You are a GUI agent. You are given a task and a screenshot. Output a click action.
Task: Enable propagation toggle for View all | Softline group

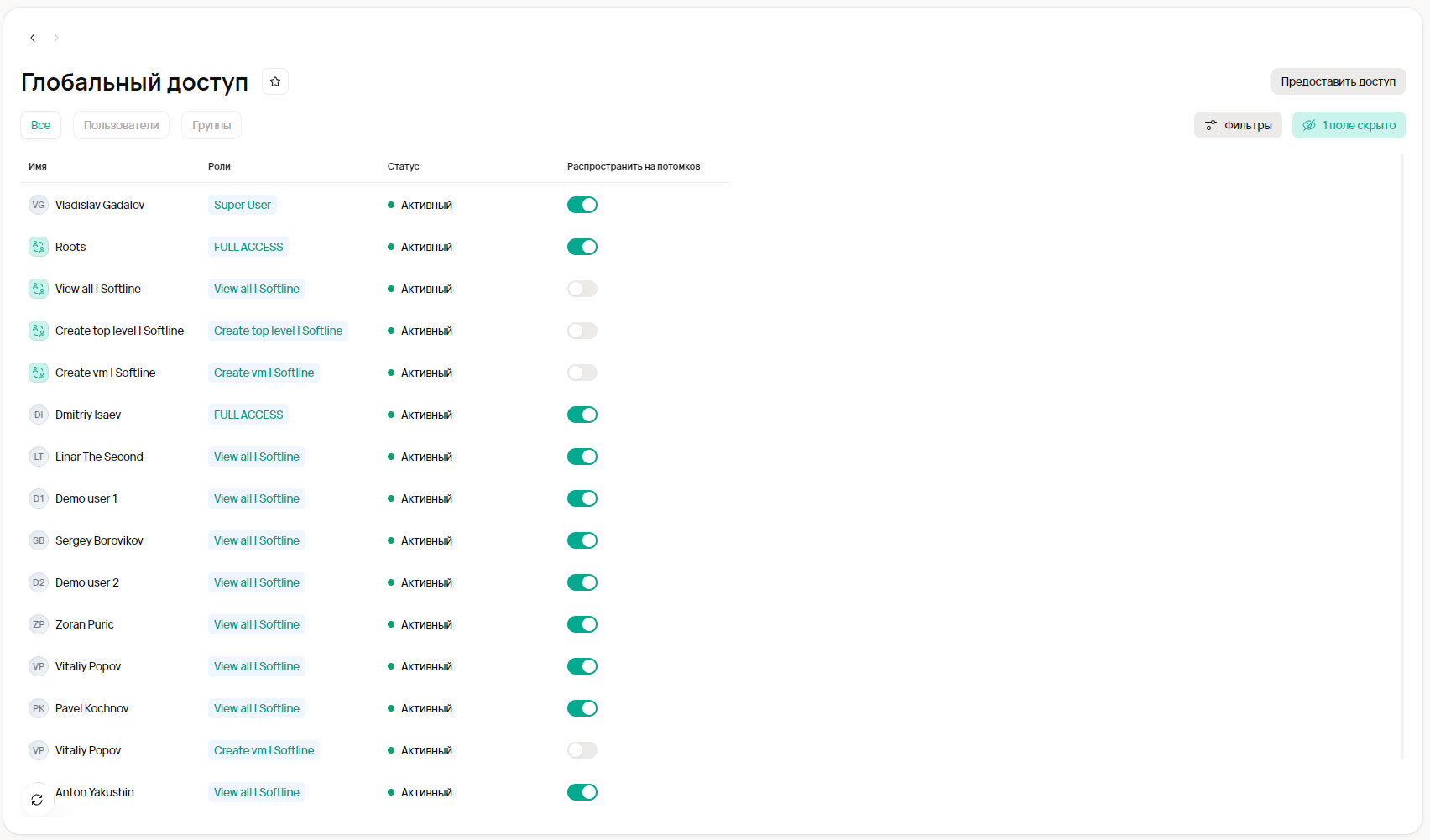(582, 289)
